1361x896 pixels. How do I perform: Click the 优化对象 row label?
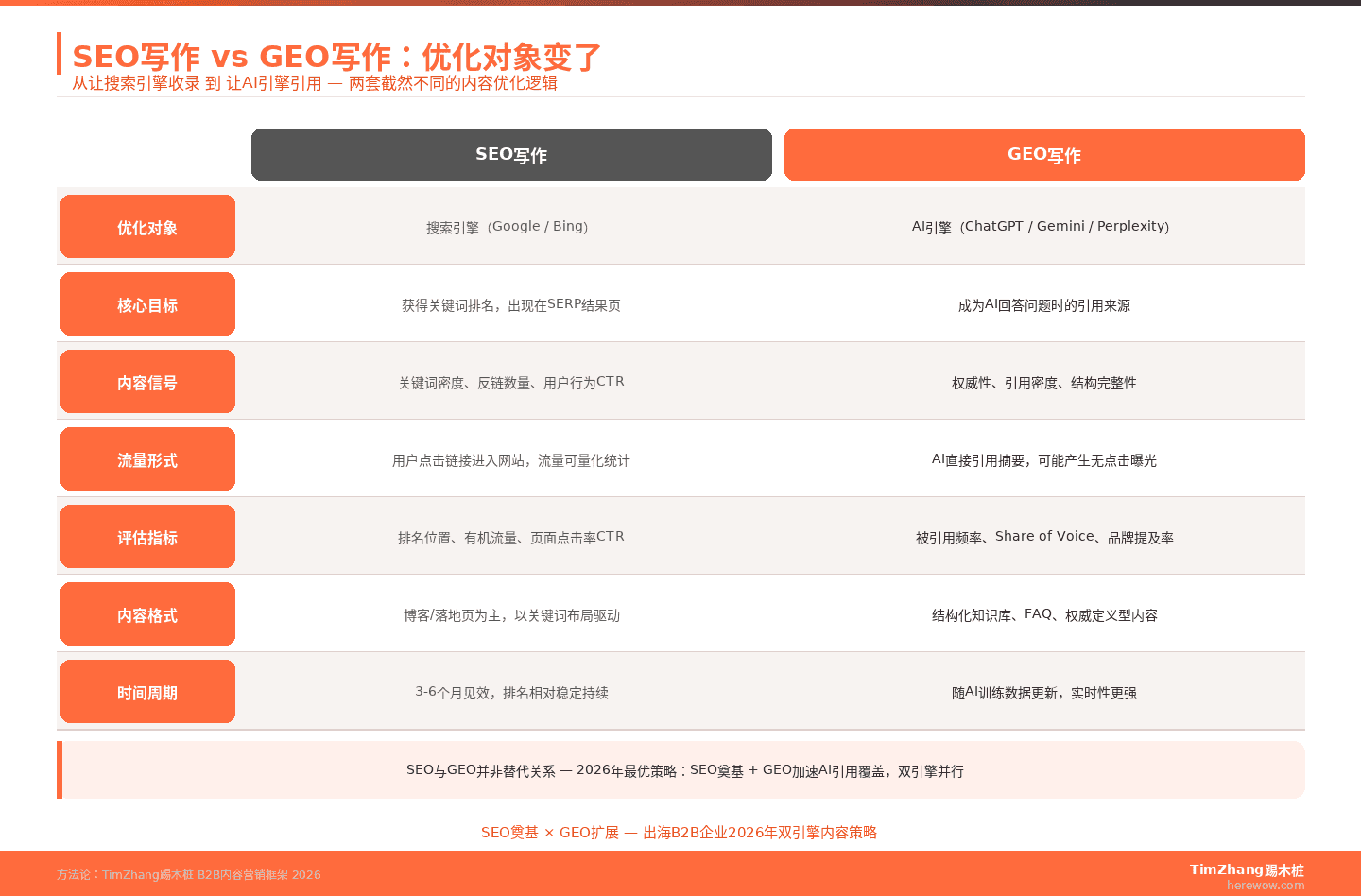click(147, 226)
